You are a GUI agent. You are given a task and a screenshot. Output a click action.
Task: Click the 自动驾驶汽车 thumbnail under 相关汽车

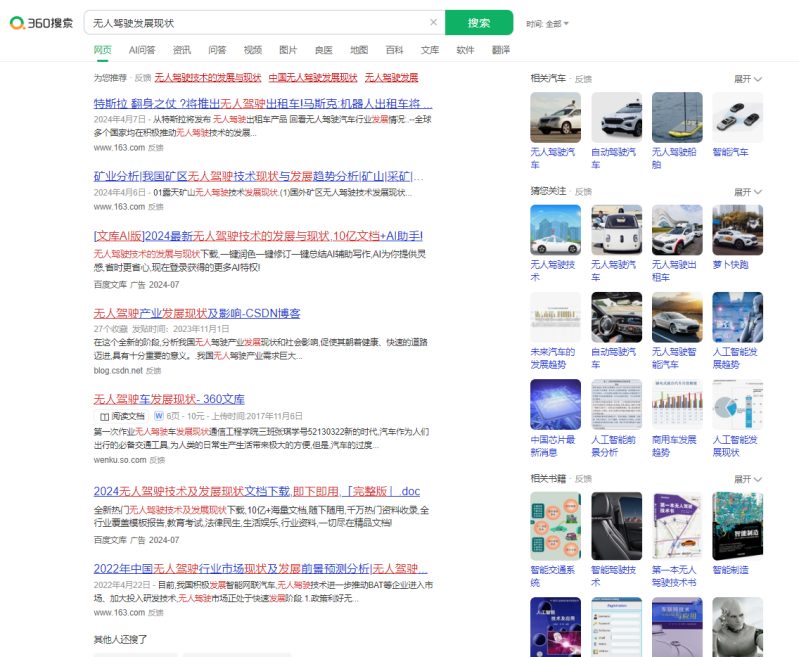coord(617,117)
